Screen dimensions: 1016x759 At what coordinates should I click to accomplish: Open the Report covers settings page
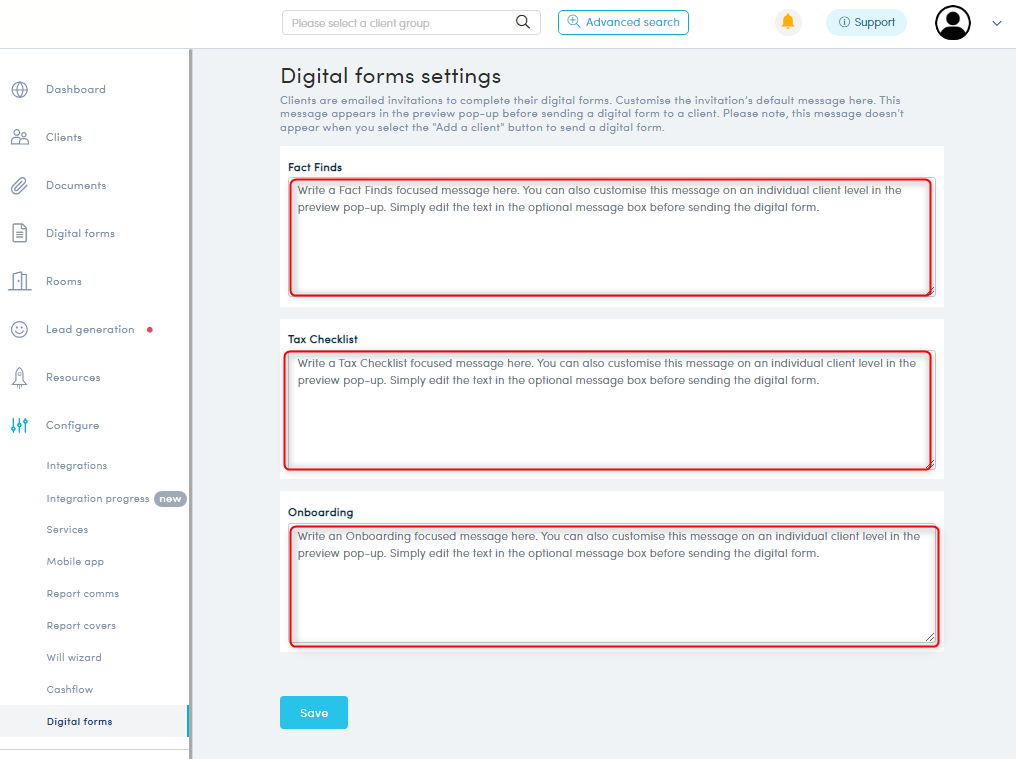81,625
